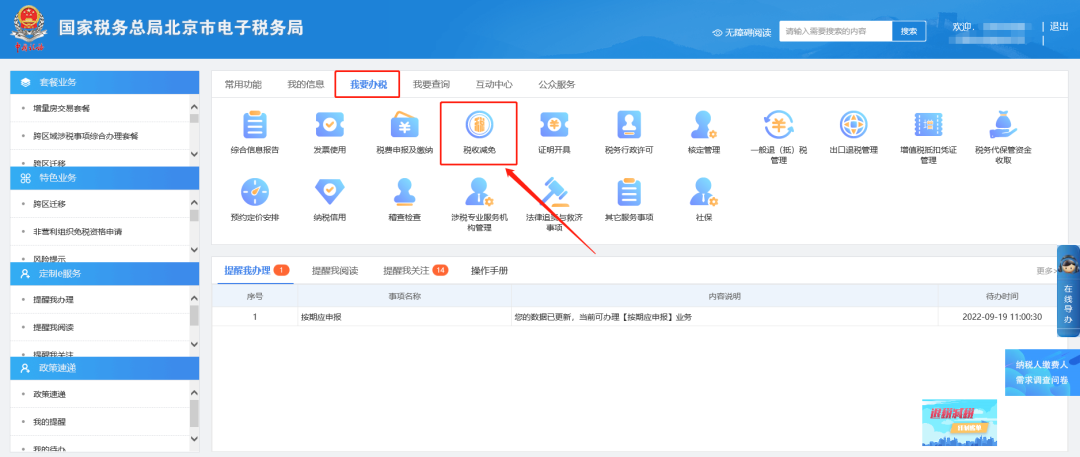Open 税务代保管资金收取 icon

tap(1003, 125)
